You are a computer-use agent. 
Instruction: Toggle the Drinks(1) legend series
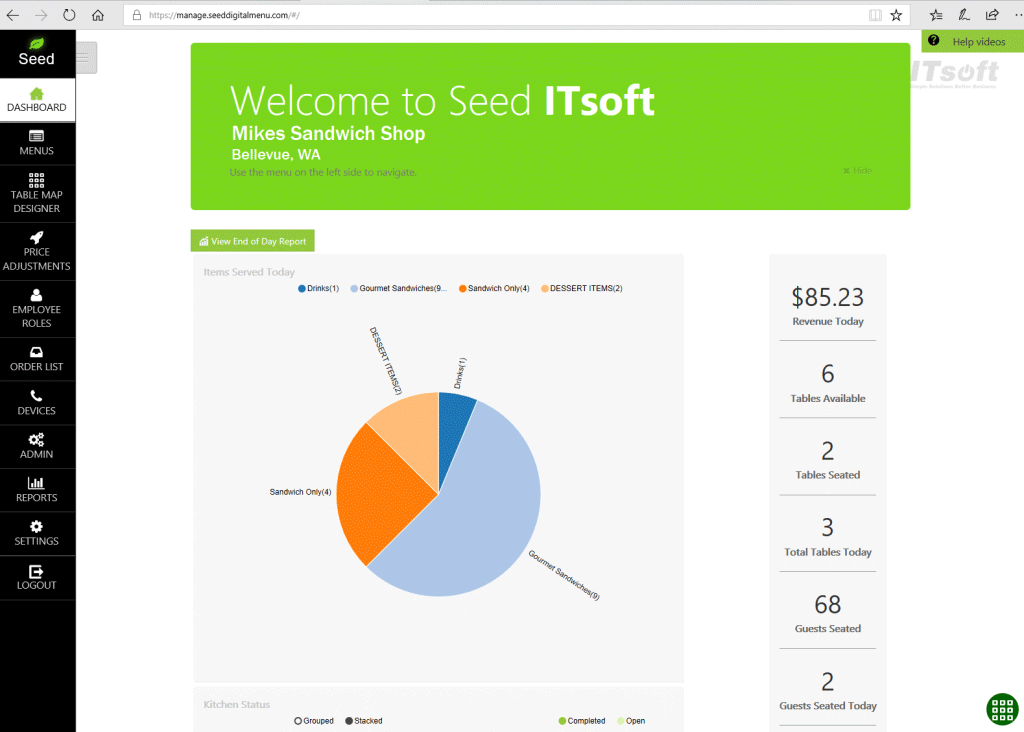tap(302, 289)
